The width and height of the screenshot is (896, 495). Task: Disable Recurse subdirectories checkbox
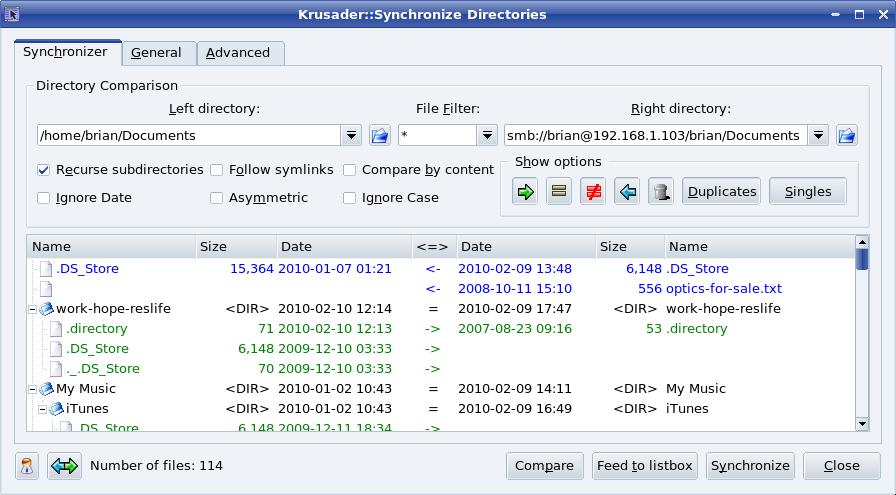tap(43, 170)
